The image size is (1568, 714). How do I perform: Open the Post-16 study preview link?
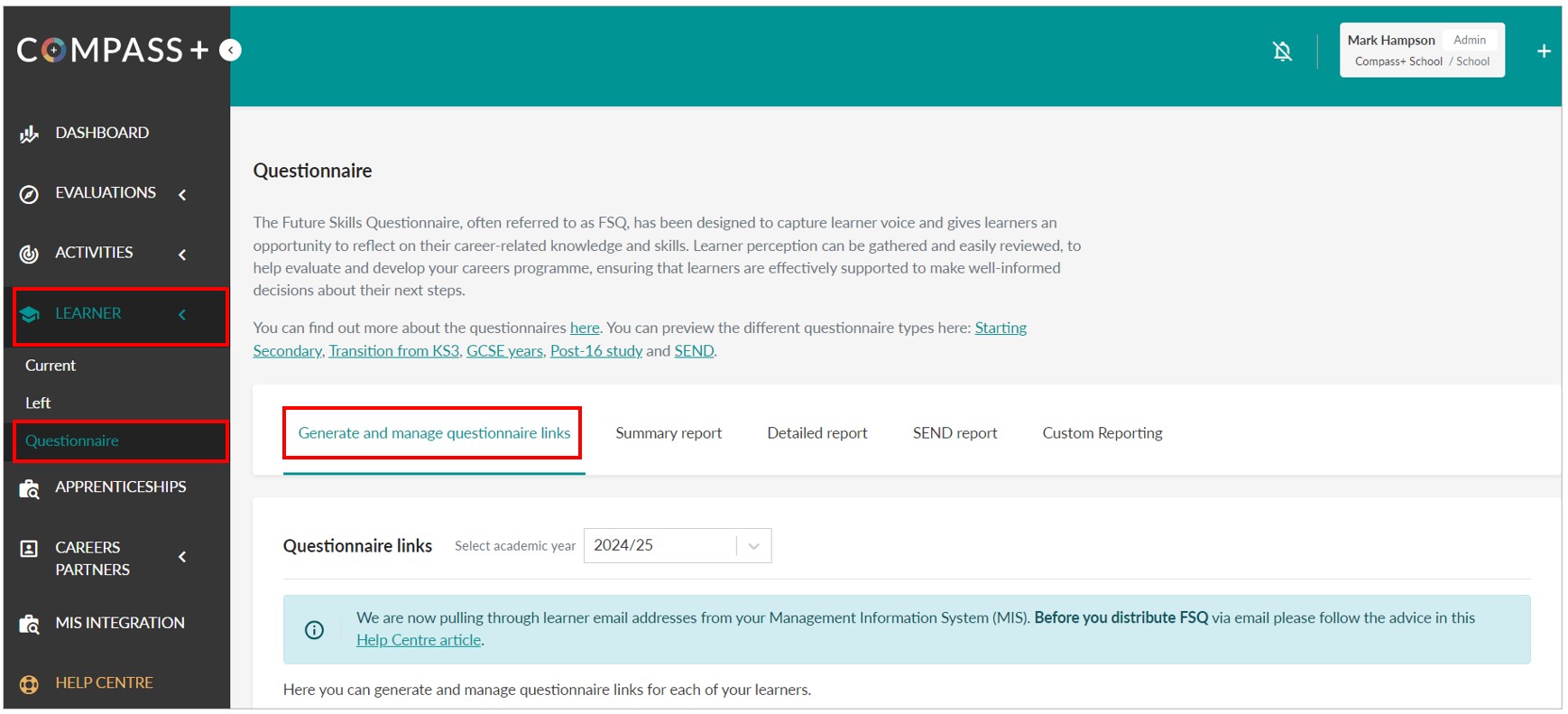click(x=596, y=351)
